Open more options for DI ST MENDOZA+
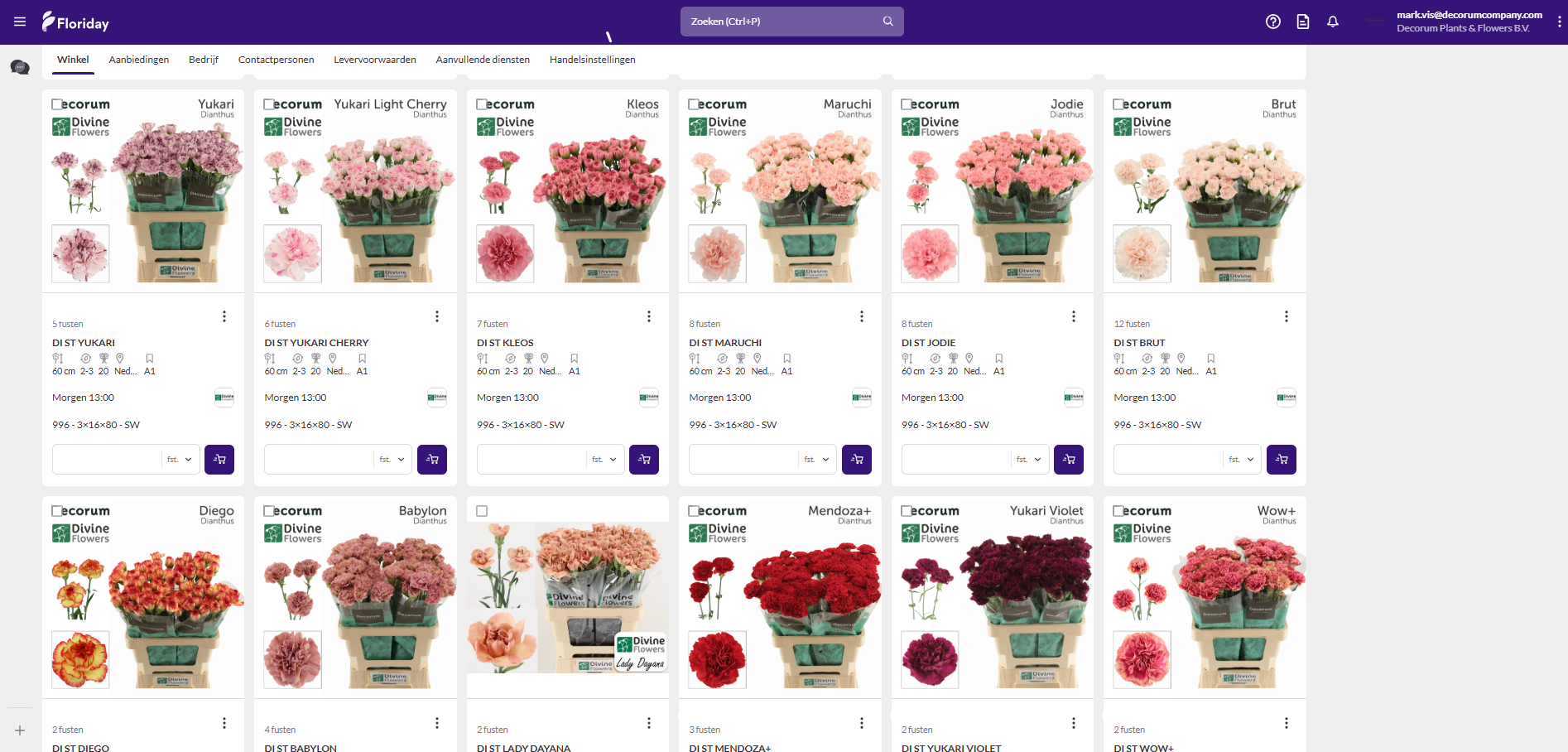The height and width of the screenshot is (752, 1568). (x=862, y=723)
